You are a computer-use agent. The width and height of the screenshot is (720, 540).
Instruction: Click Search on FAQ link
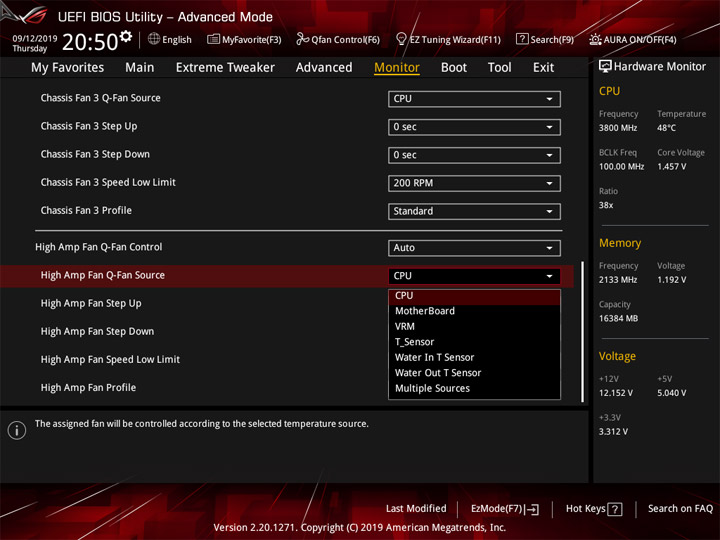680,509
